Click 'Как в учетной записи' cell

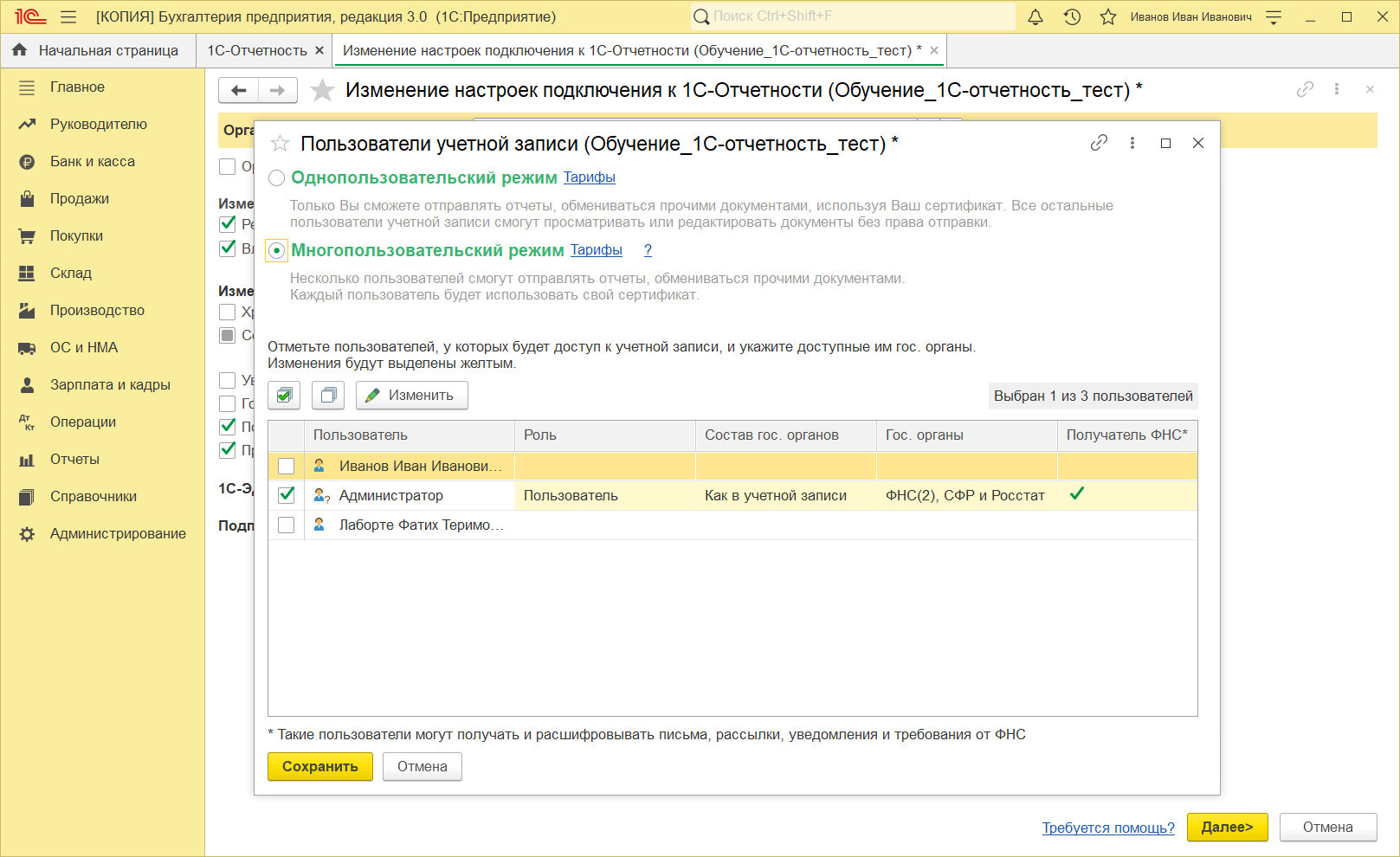tap(786, 495)
